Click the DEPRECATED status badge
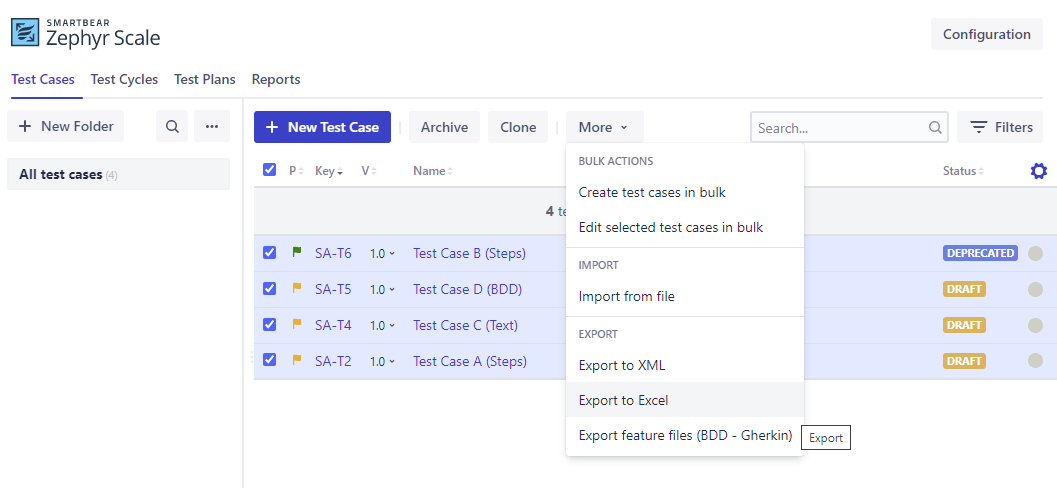 [x=980, y=253]
